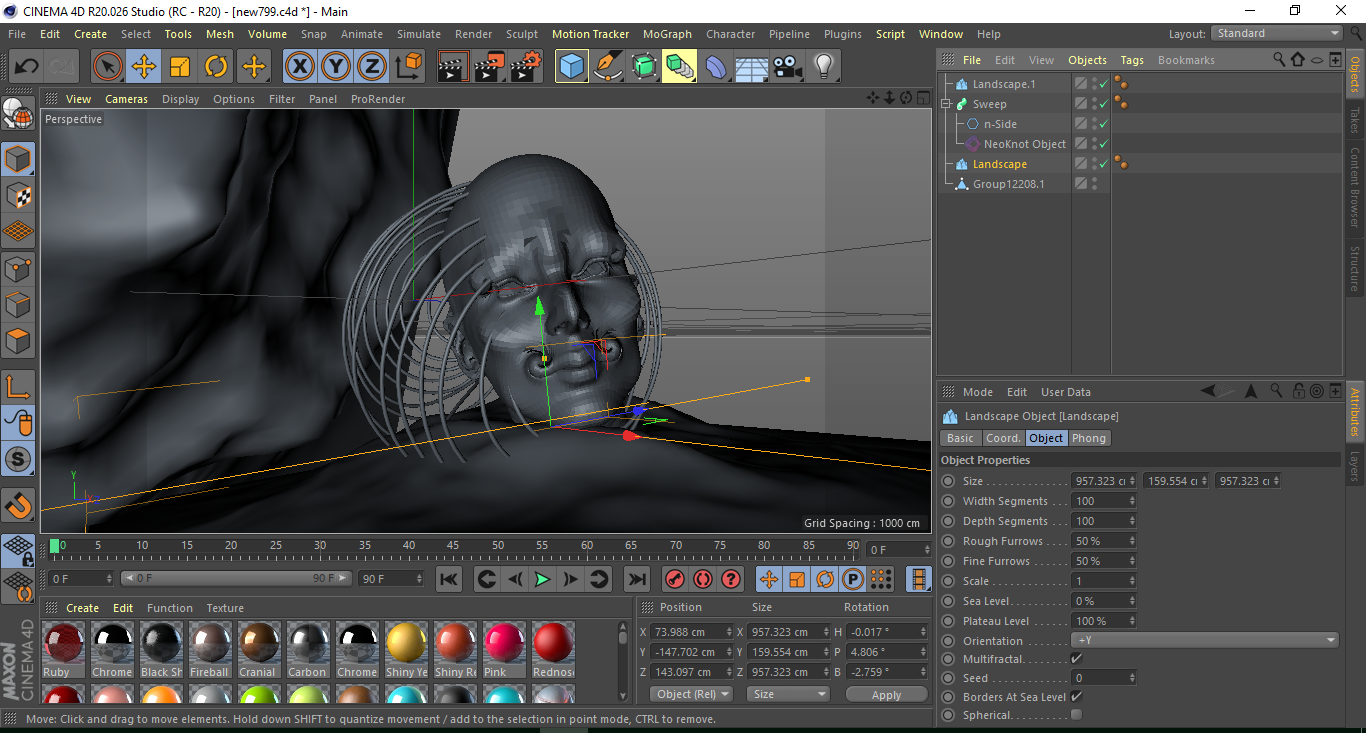Select NeoKnot Object in tree

tap(1024, 144)
